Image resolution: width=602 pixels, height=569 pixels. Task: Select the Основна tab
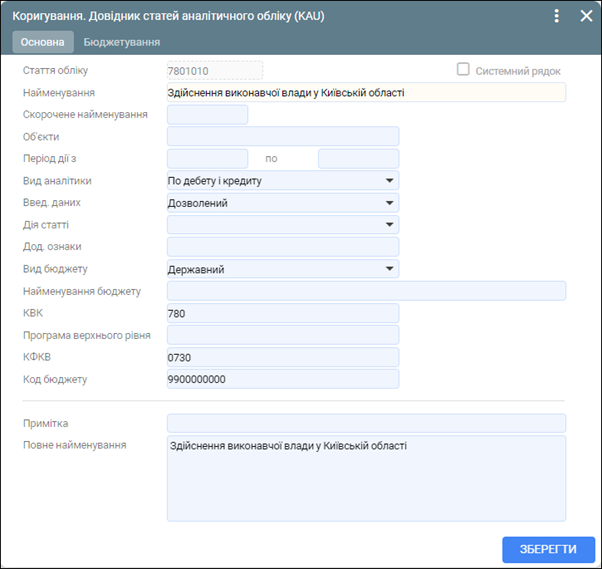click(x=43, y=42)
